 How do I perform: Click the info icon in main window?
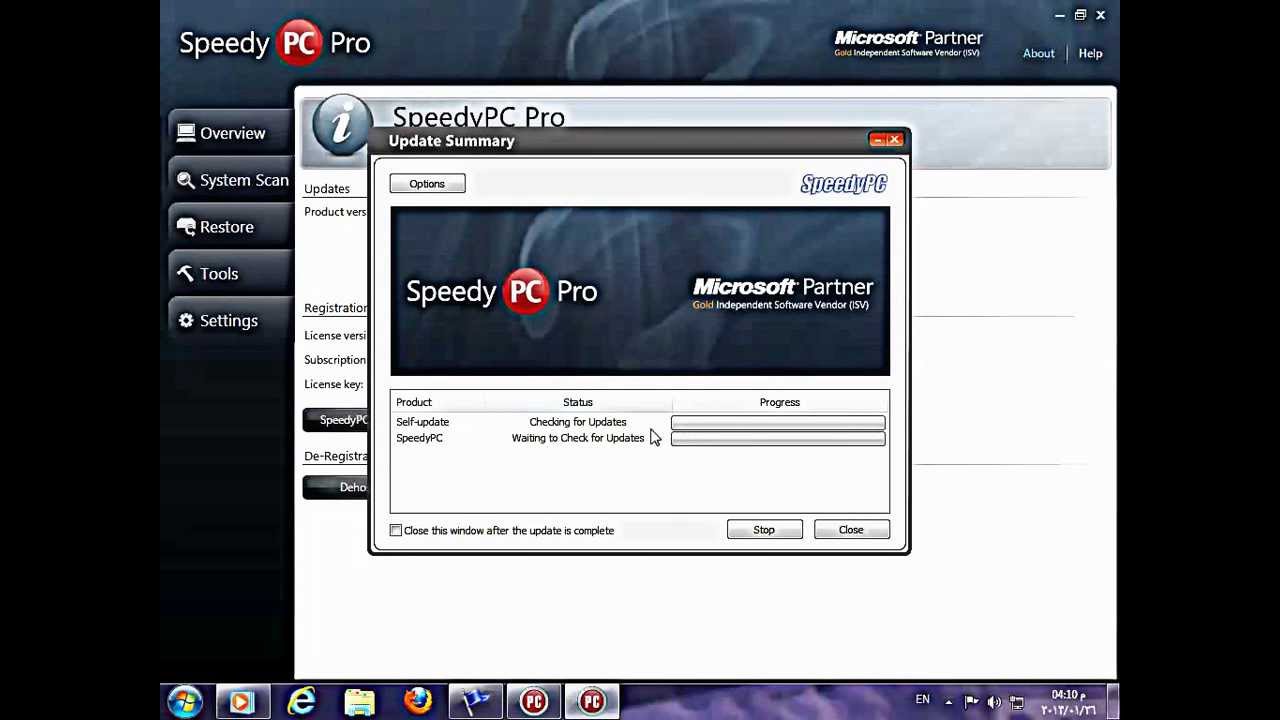(342, 126)
